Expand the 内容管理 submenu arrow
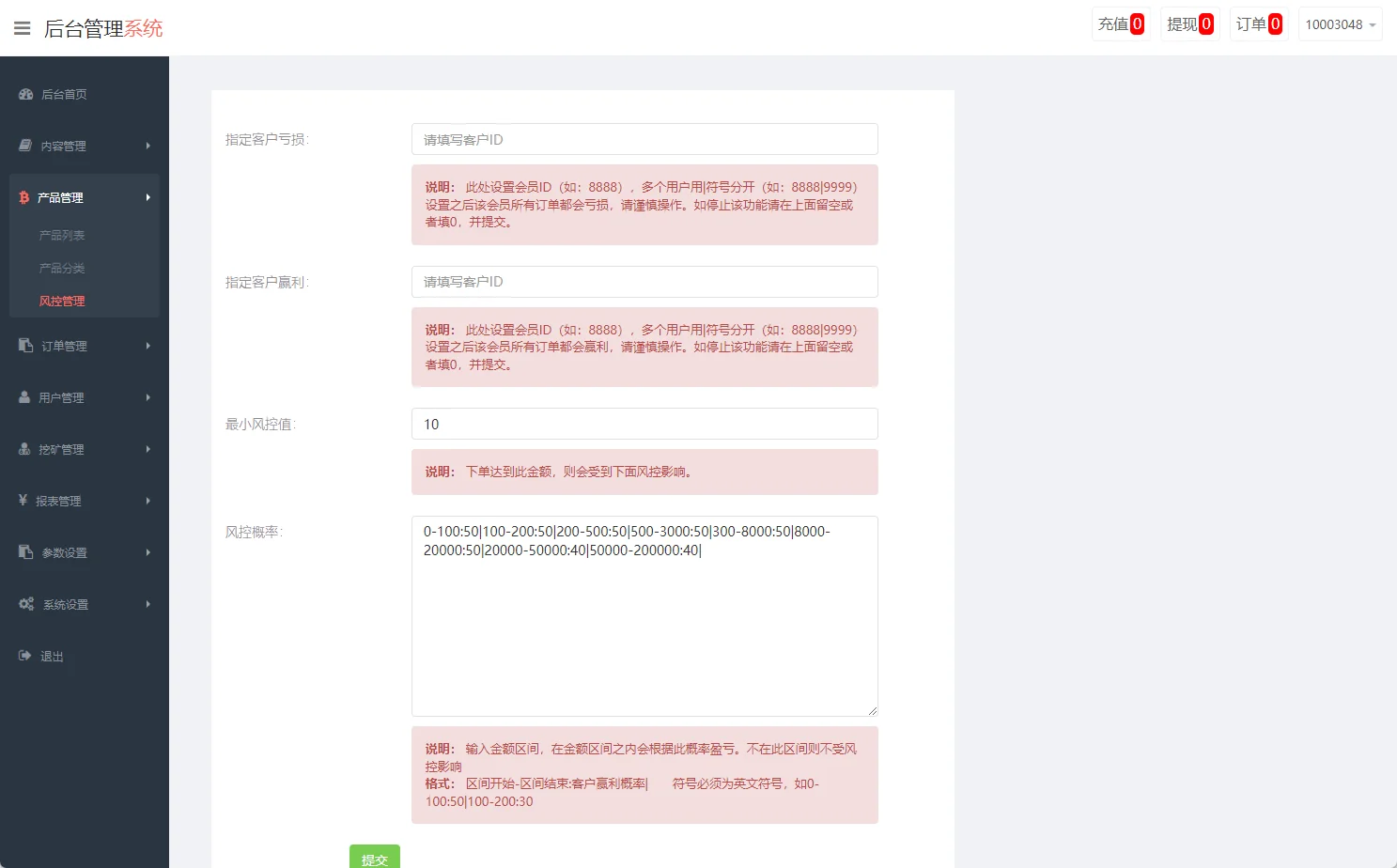 (148, 146)
